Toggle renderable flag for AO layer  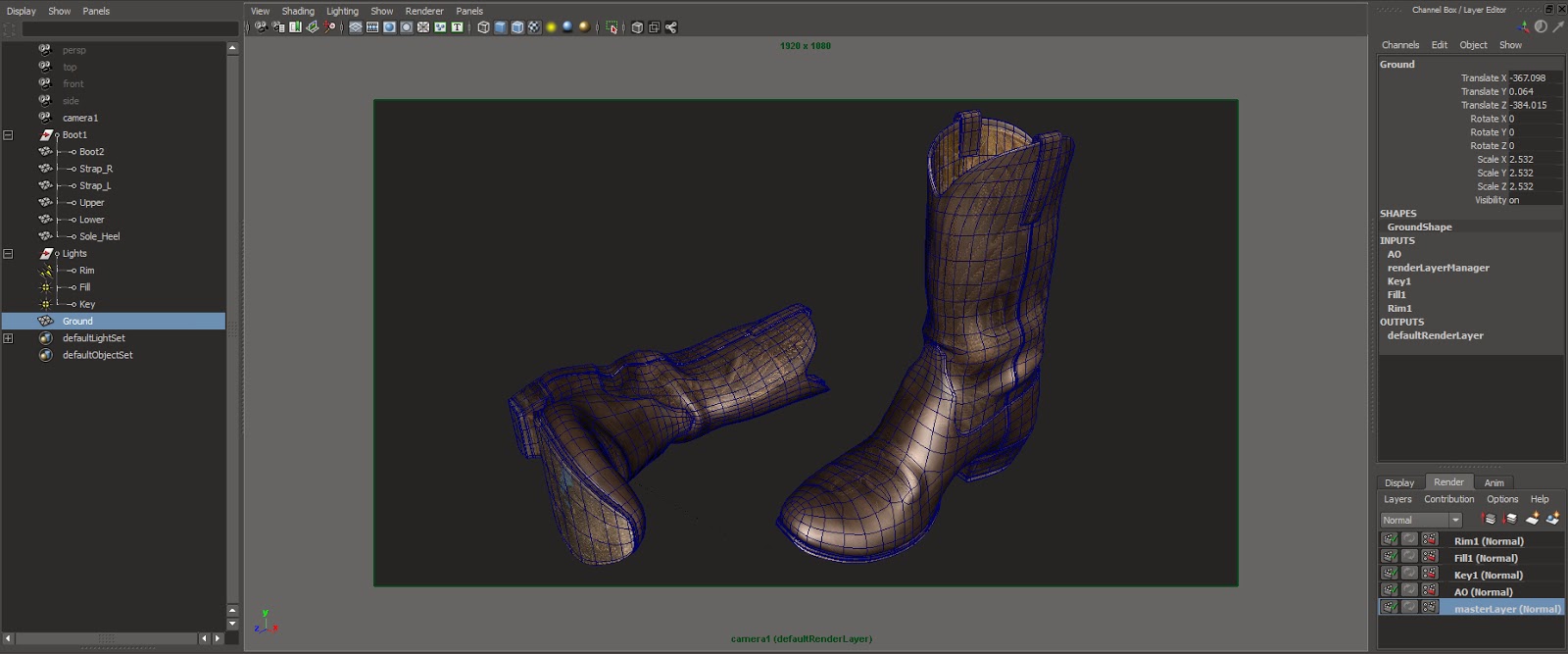tap(1390, 591)
